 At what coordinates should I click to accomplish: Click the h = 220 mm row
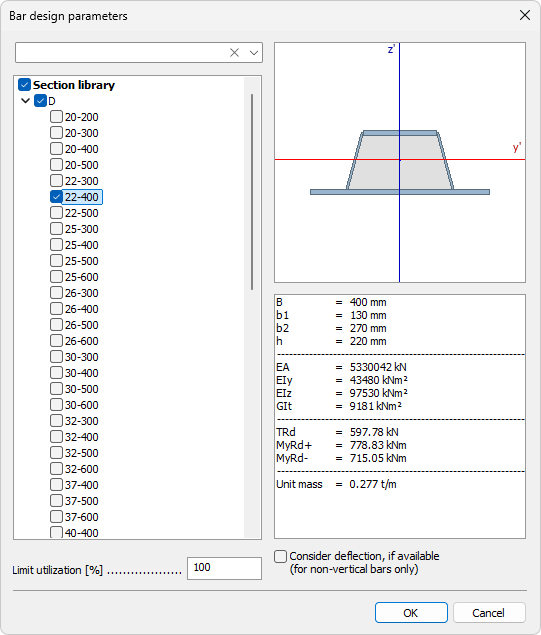(x=331, y=341)
